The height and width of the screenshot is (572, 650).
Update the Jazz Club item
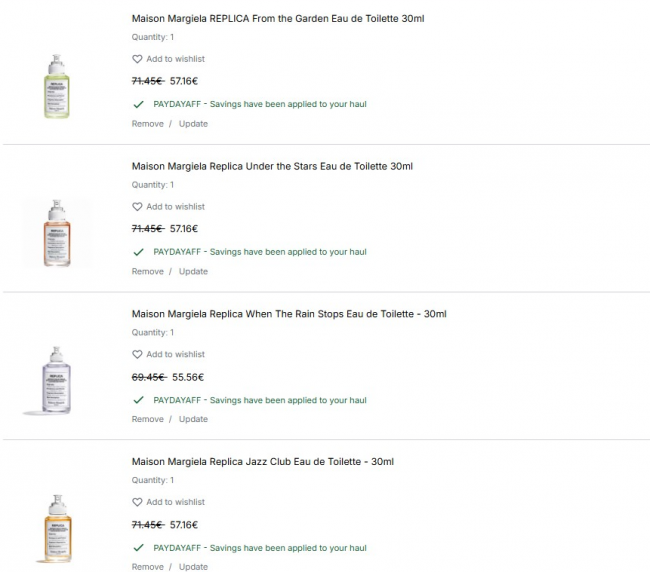193,567
